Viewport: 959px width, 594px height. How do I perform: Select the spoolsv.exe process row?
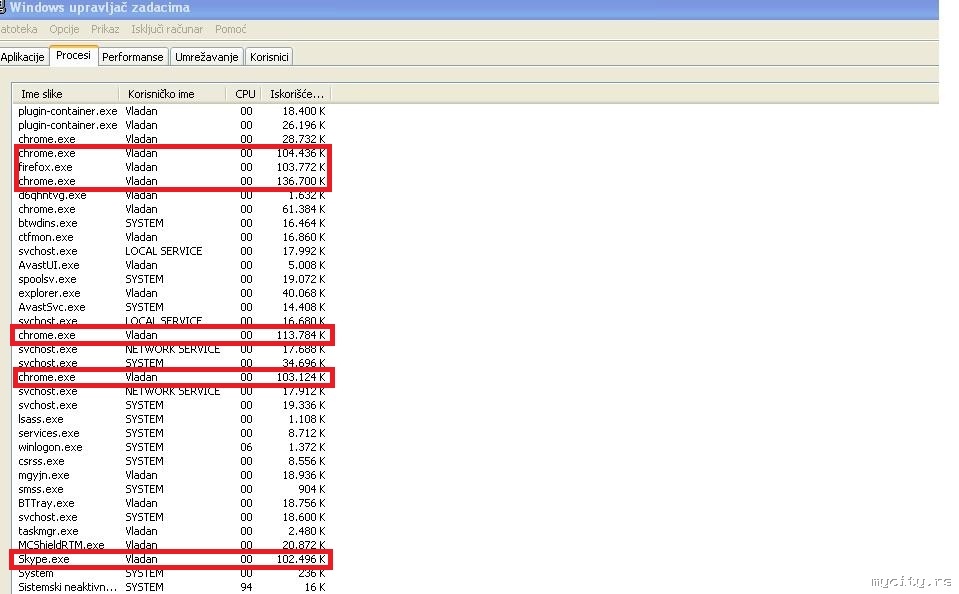point(171,280)
